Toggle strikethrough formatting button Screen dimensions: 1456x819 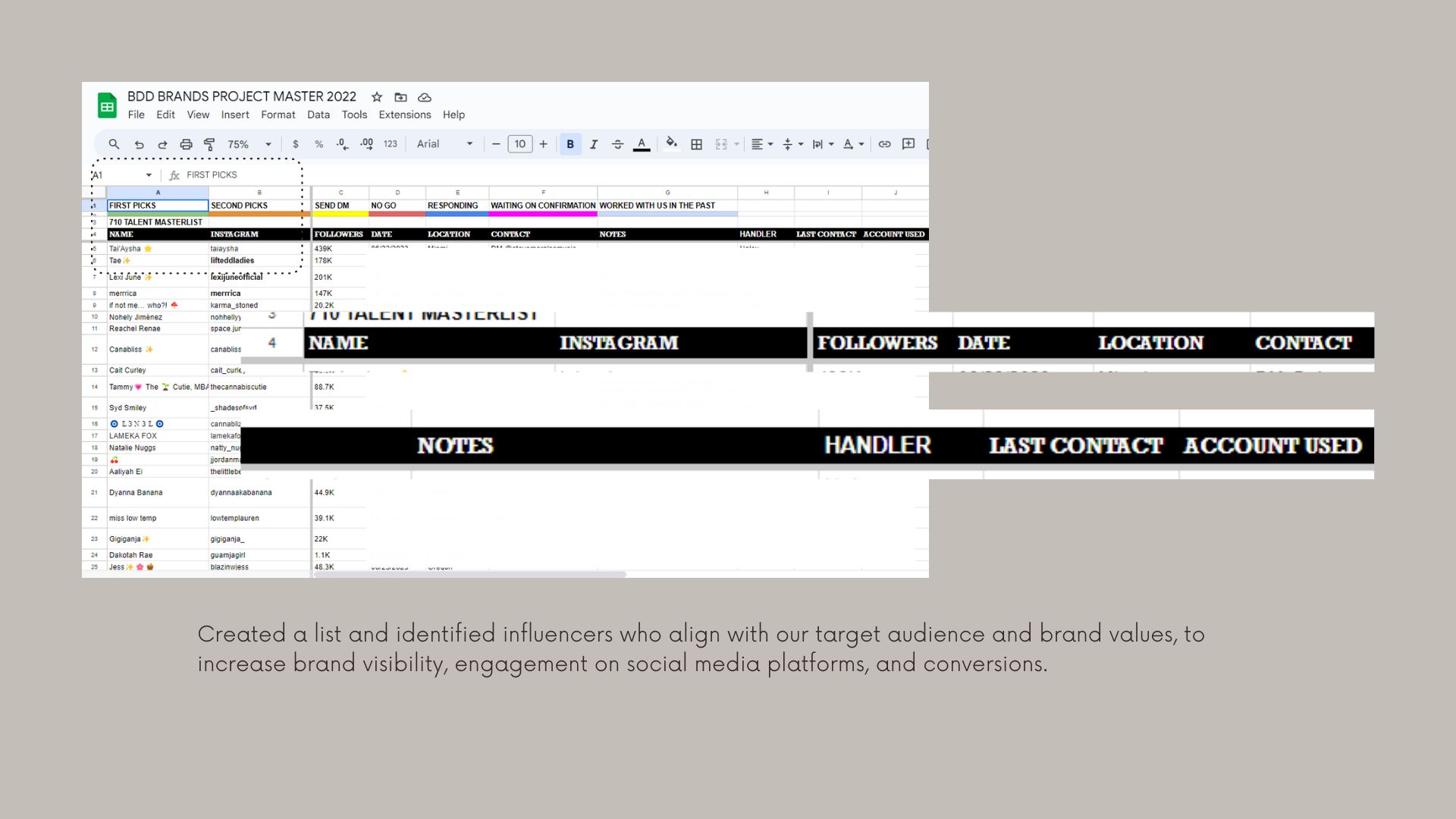click(x=617, y=144)
